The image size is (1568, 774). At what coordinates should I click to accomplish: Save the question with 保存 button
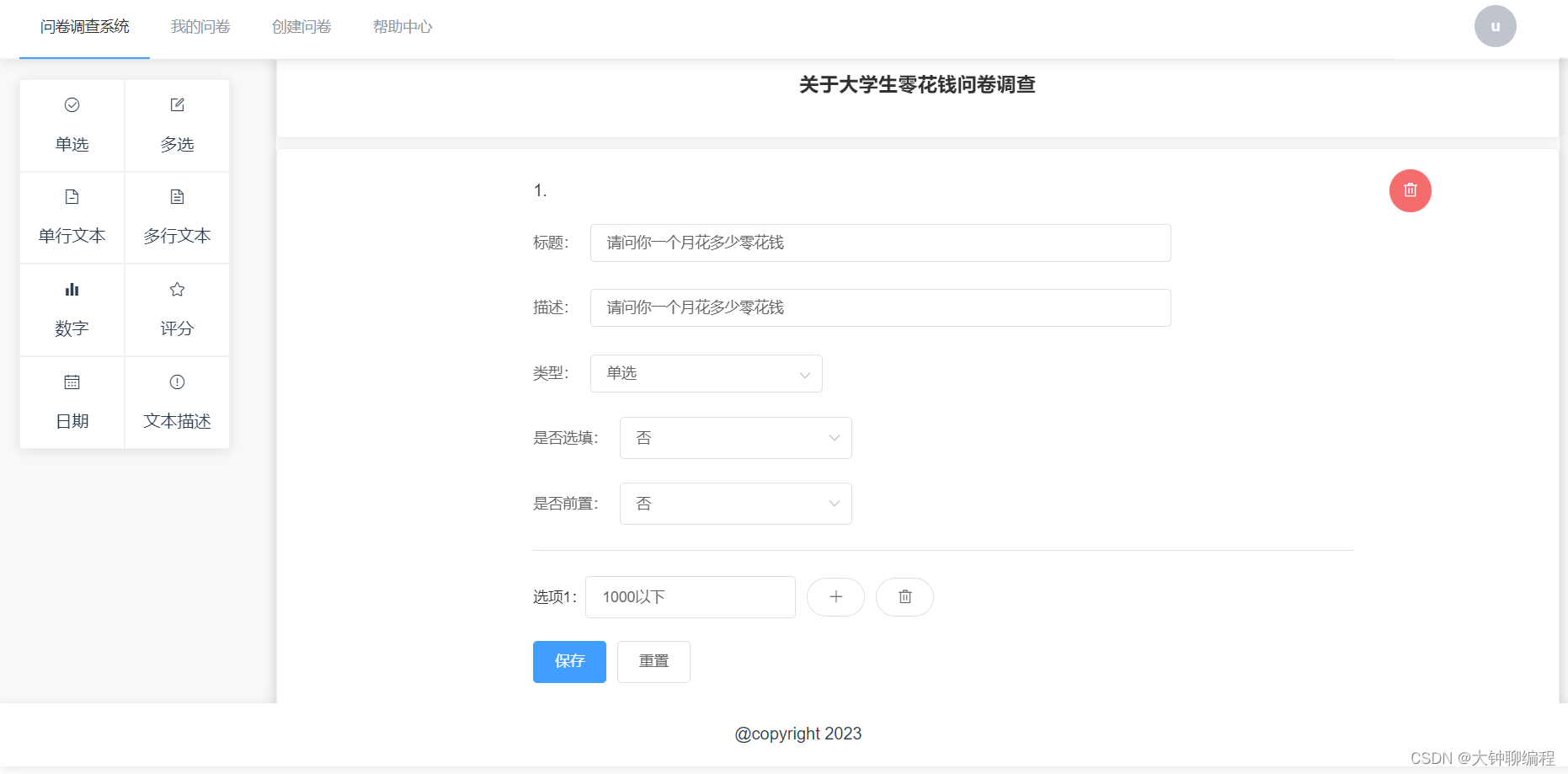(569, 662)
